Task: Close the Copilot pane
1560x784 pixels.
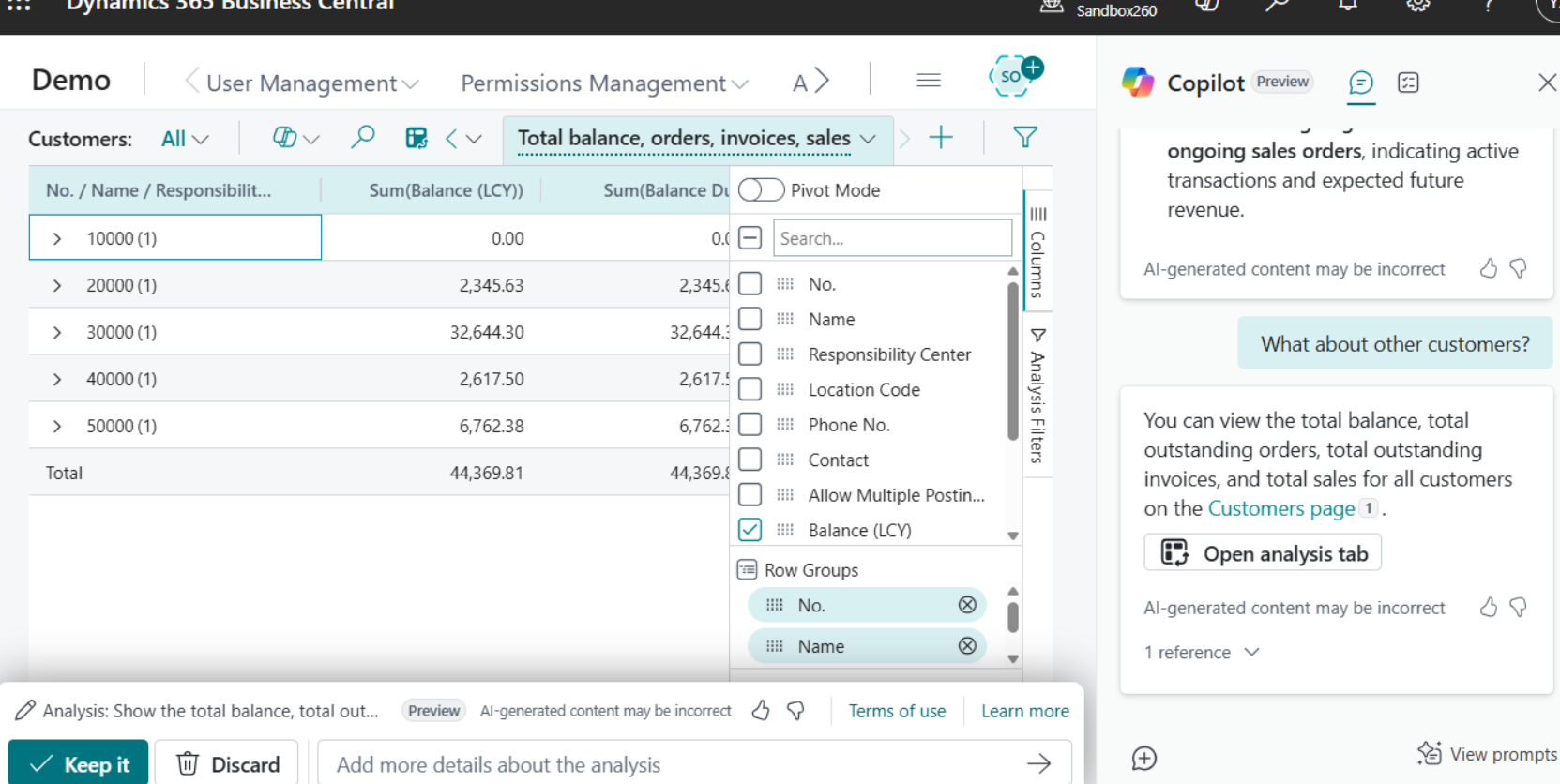Action: 1547,83
